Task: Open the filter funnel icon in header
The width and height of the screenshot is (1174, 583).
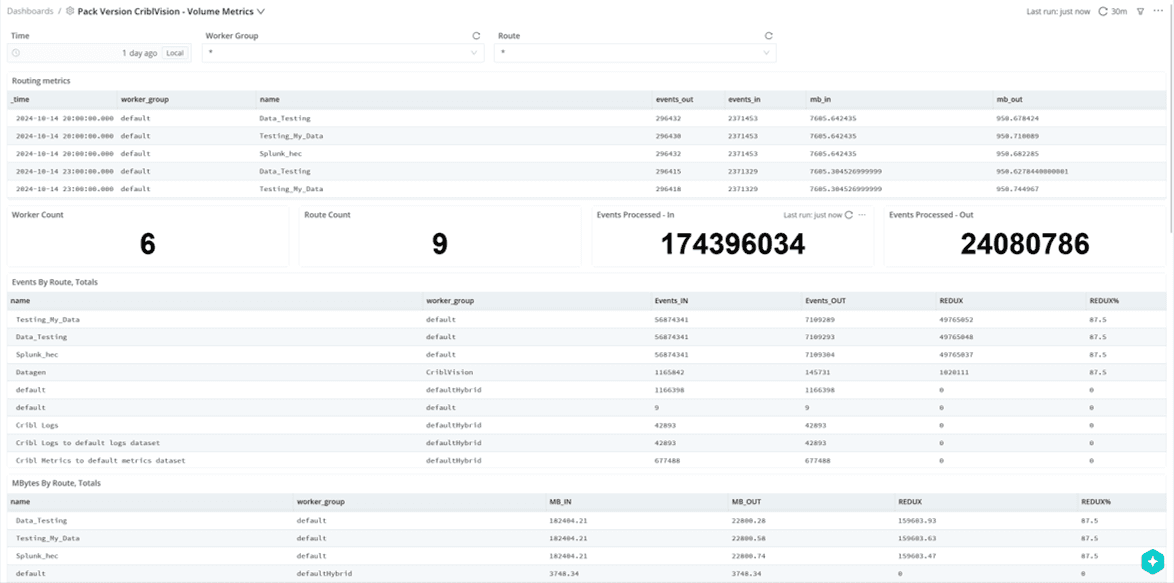Action: tap(1139, 12)
